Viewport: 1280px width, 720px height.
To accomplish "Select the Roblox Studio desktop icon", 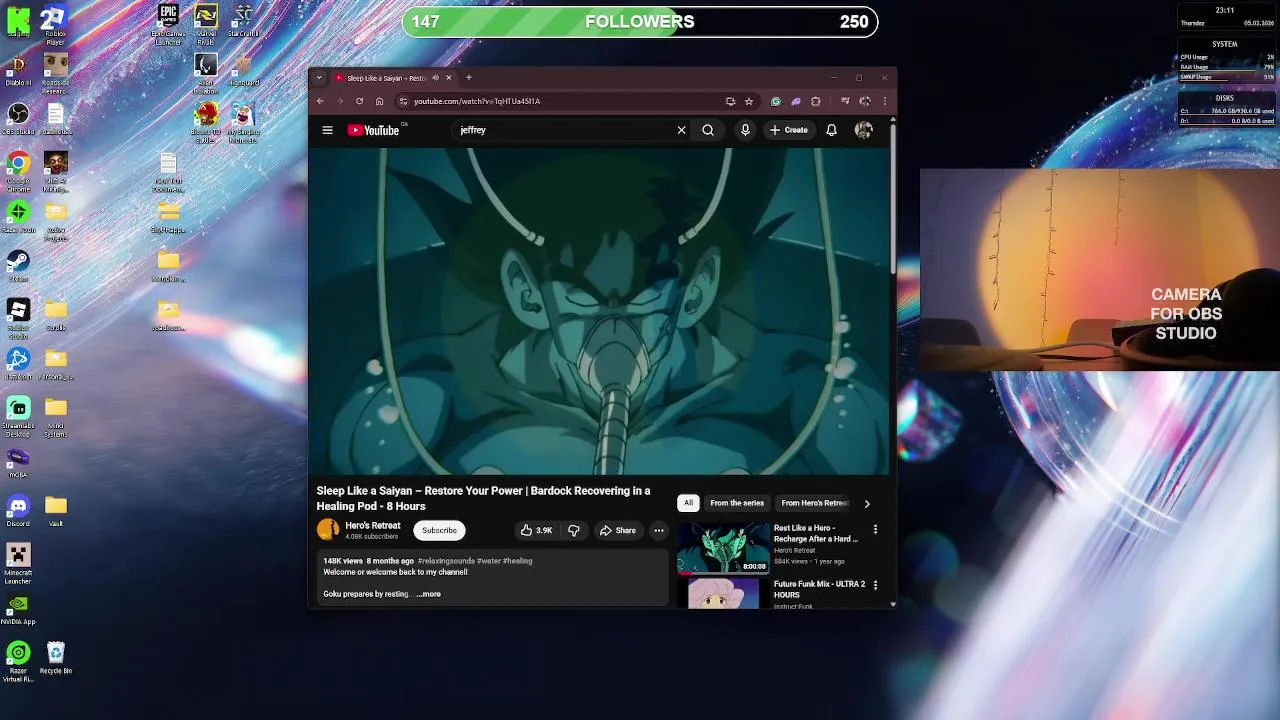I will (18, 318).
